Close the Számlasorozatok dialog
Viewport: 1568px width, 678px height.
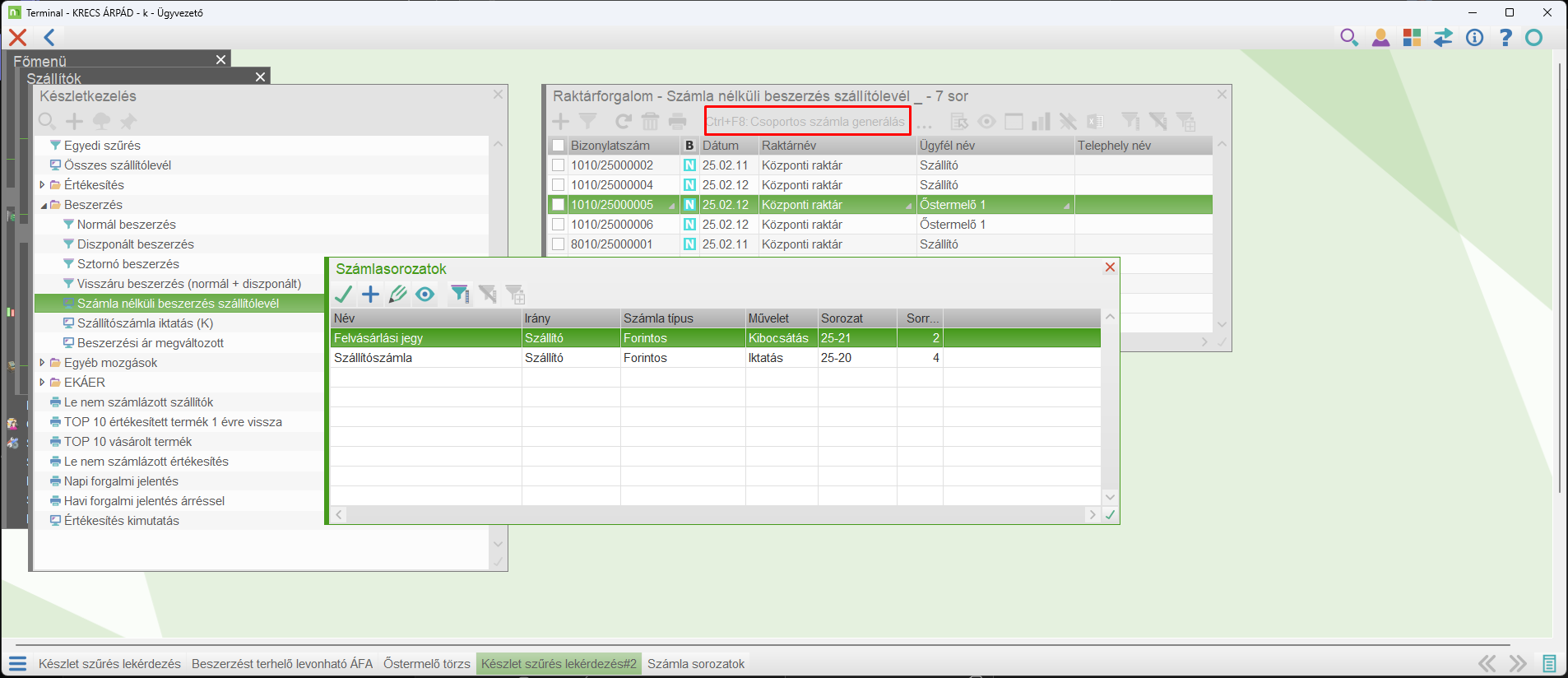coord(1110,267)
